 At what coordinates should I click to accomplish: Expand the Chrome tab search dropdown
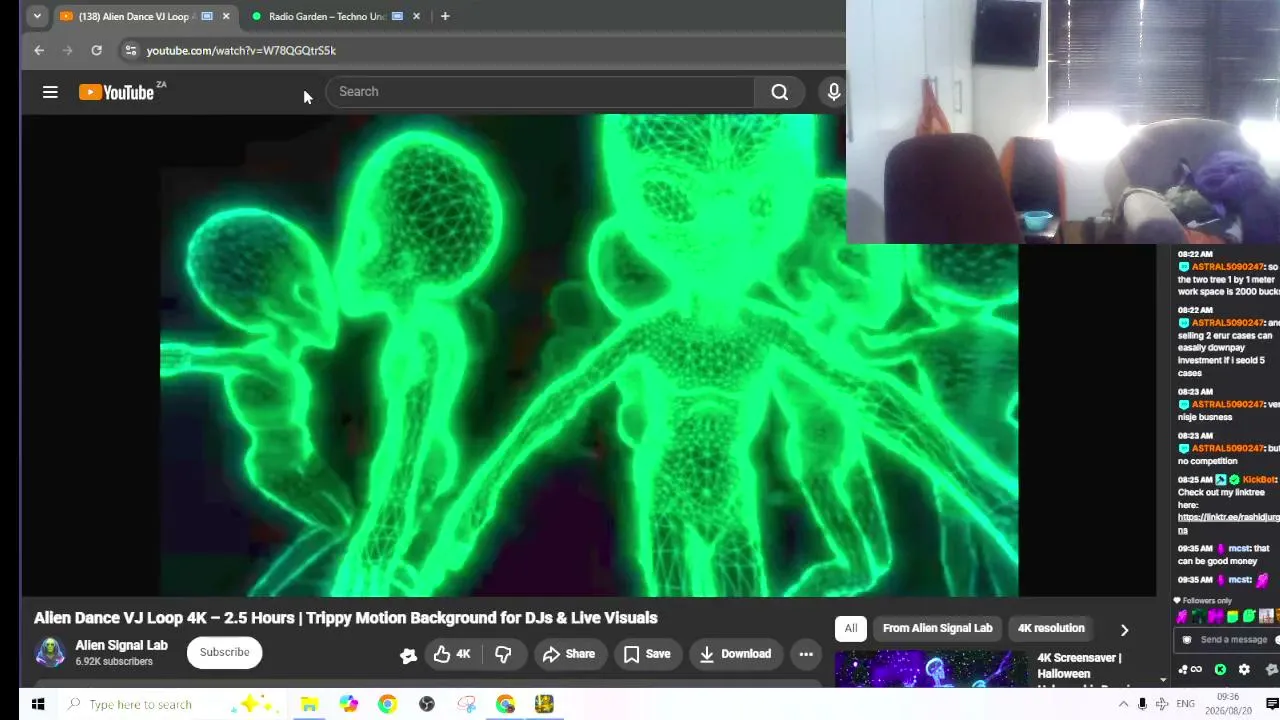click(x=37, y=16)
